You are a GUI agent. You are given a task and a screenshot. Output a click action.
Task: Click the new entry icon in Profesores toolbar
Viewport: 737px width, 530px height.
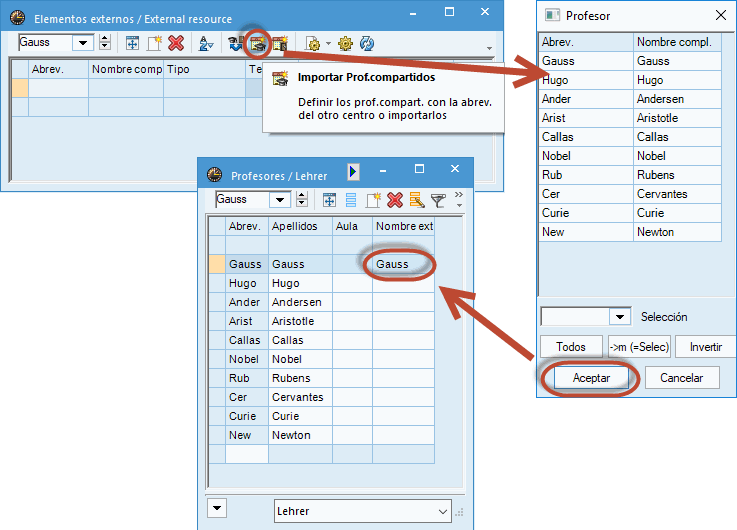point(373,200)
